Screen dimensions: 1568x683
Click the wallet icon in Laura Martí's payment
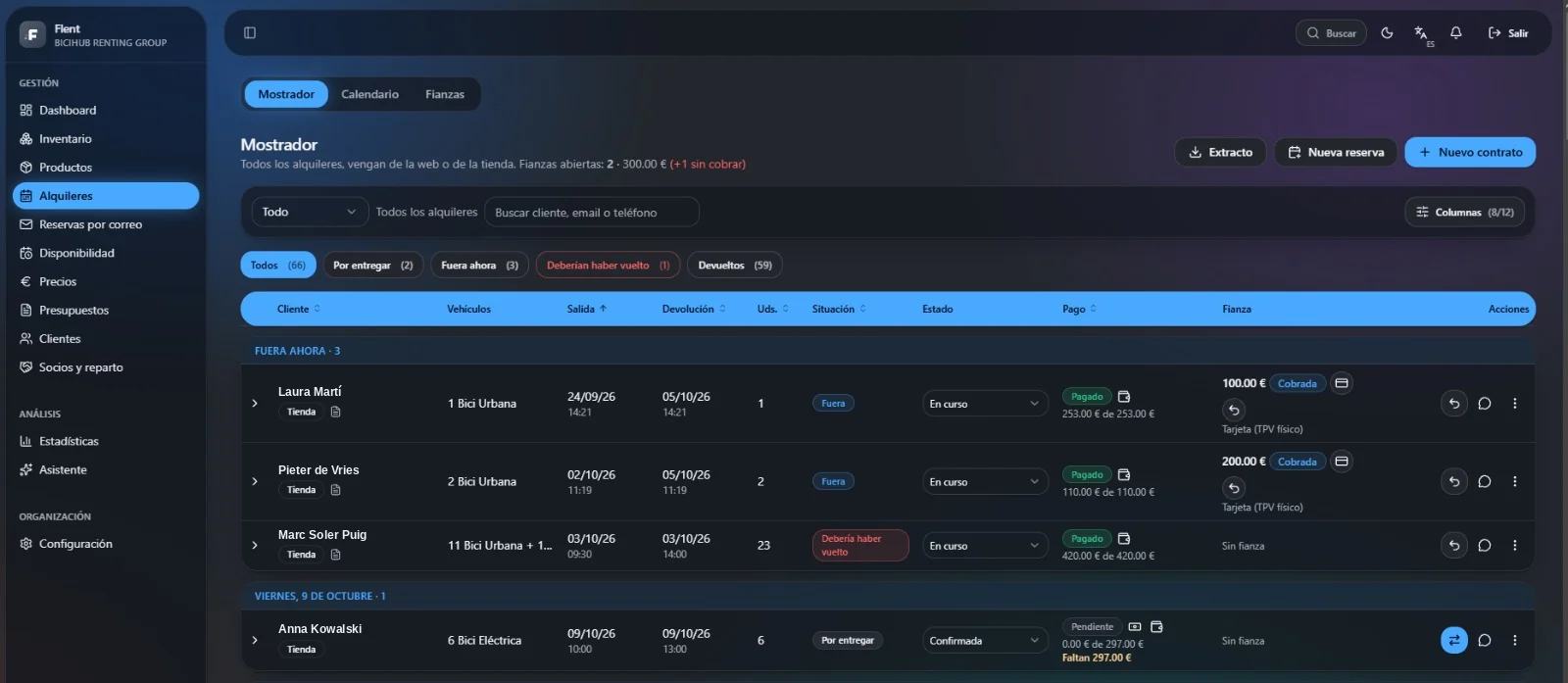tap(1124, 397)
